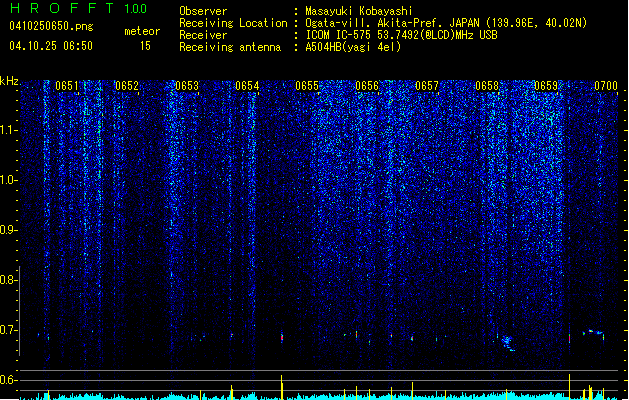The image size is (629, 400).
Task: Select the version number 1.0.0
Action: coord(135,8)
